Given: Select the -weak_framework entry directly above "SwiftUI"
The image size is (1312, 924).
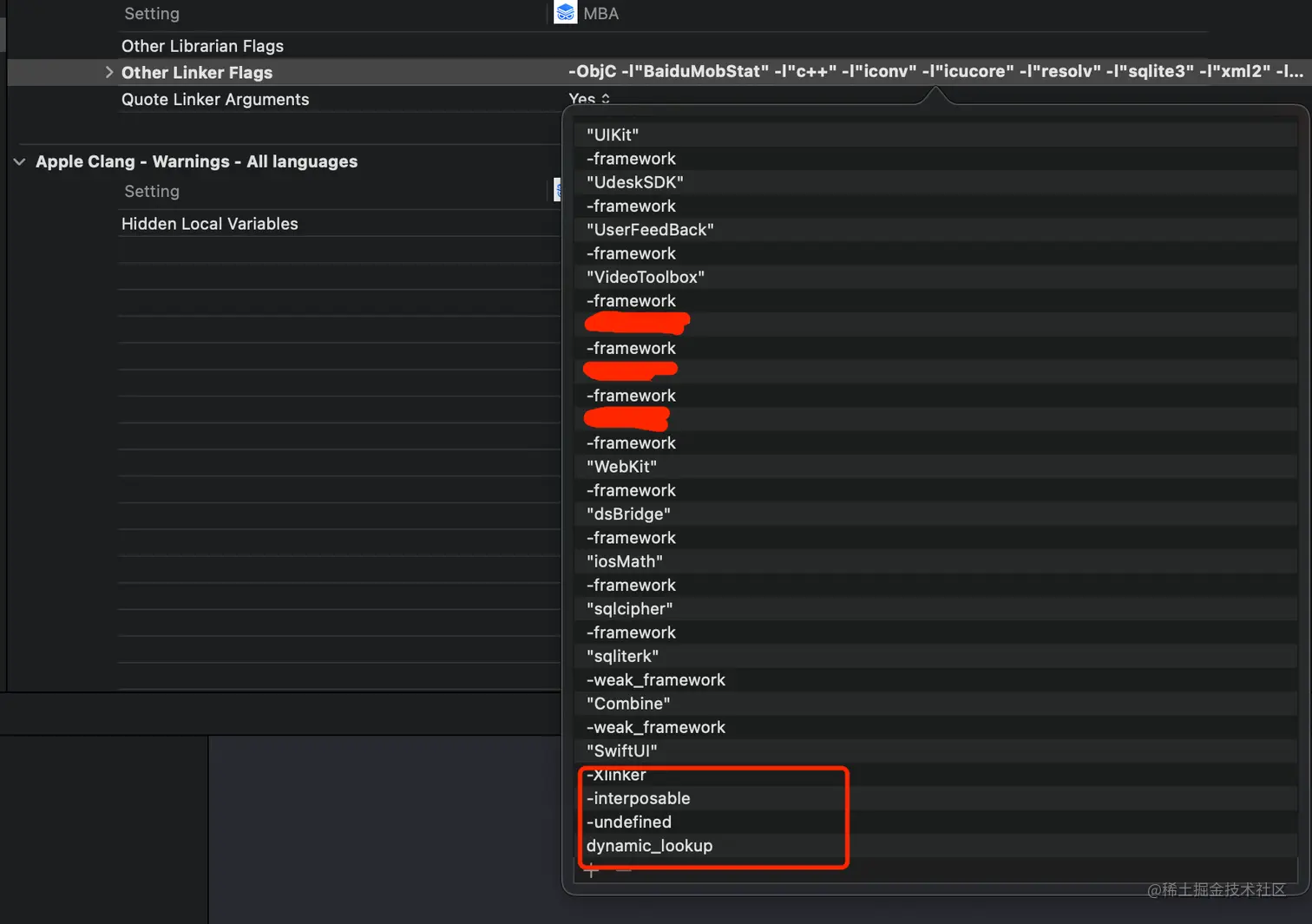Looking at the screenshot, I should pos(935,727).
